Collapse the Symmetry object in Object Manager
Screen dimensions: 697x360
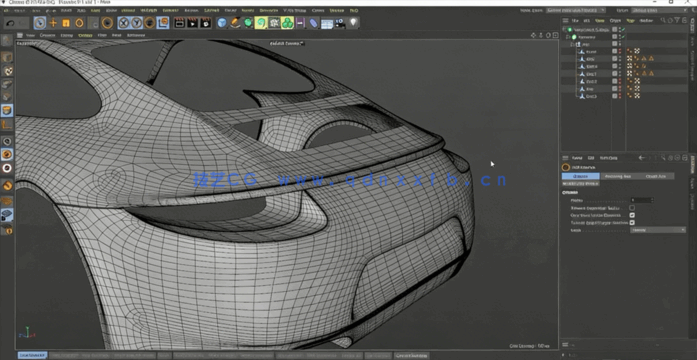click(569, 37)
